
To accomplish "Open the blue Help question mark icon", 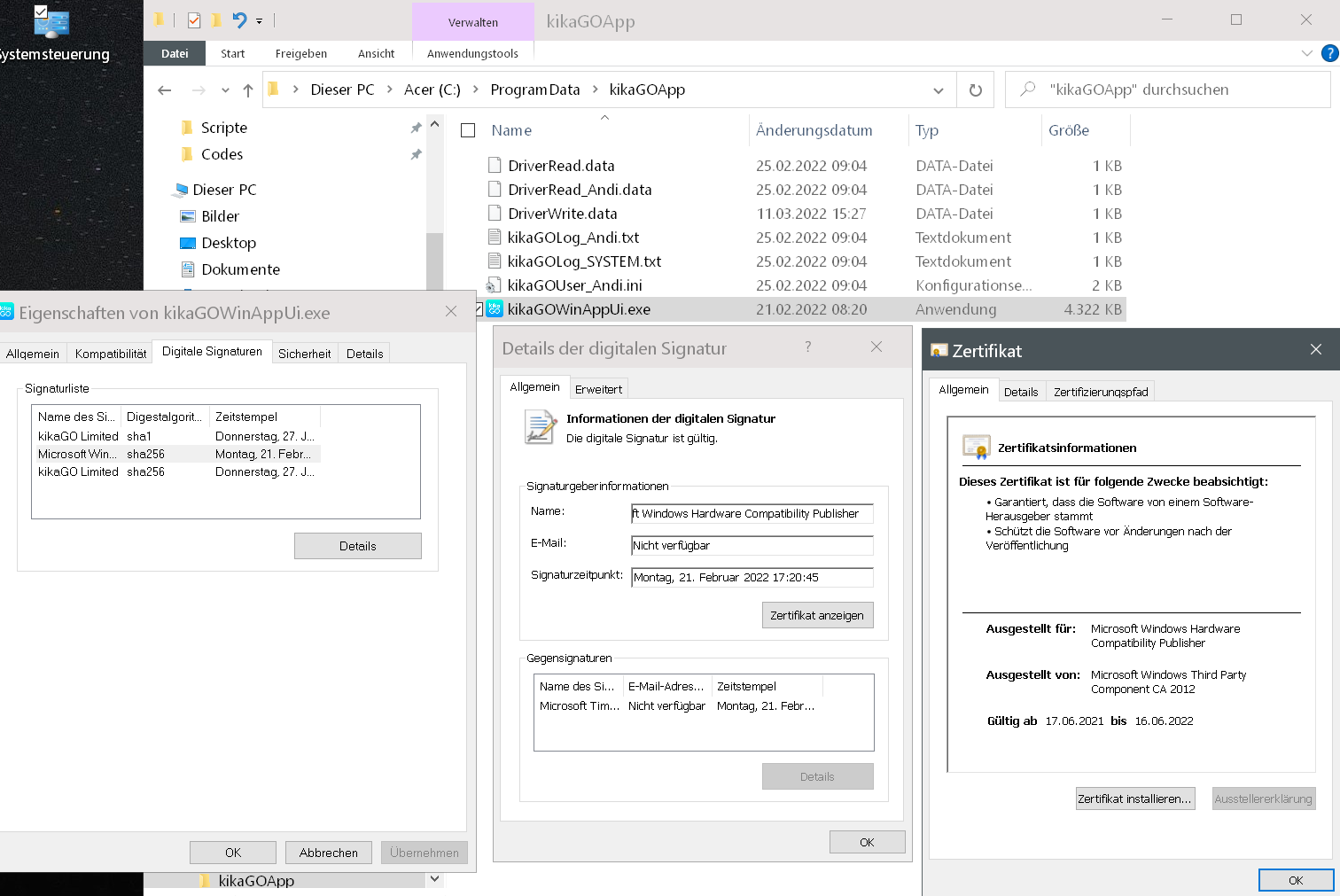I will pos(1329,53).
